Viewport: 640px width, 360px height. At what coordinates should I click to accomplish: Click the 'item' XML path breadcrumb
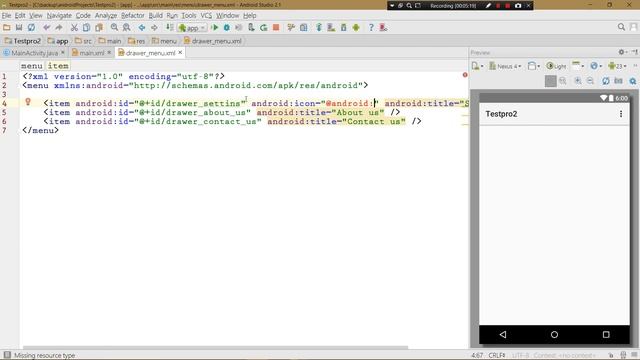[58, 66]
